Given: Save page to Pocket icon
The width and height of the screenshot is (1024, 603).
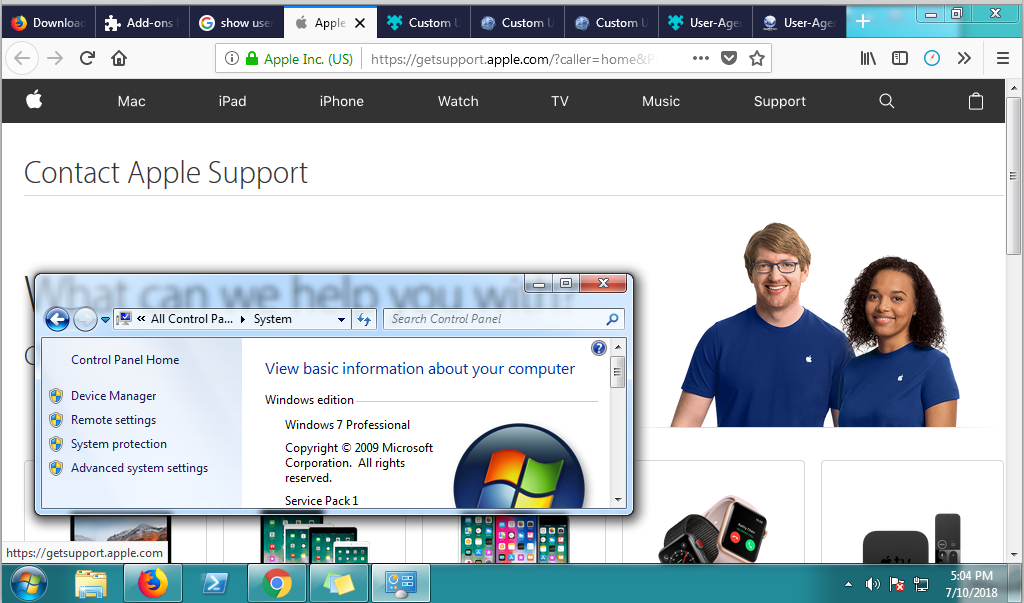Looking at the screenshot, I should (729, 58).
